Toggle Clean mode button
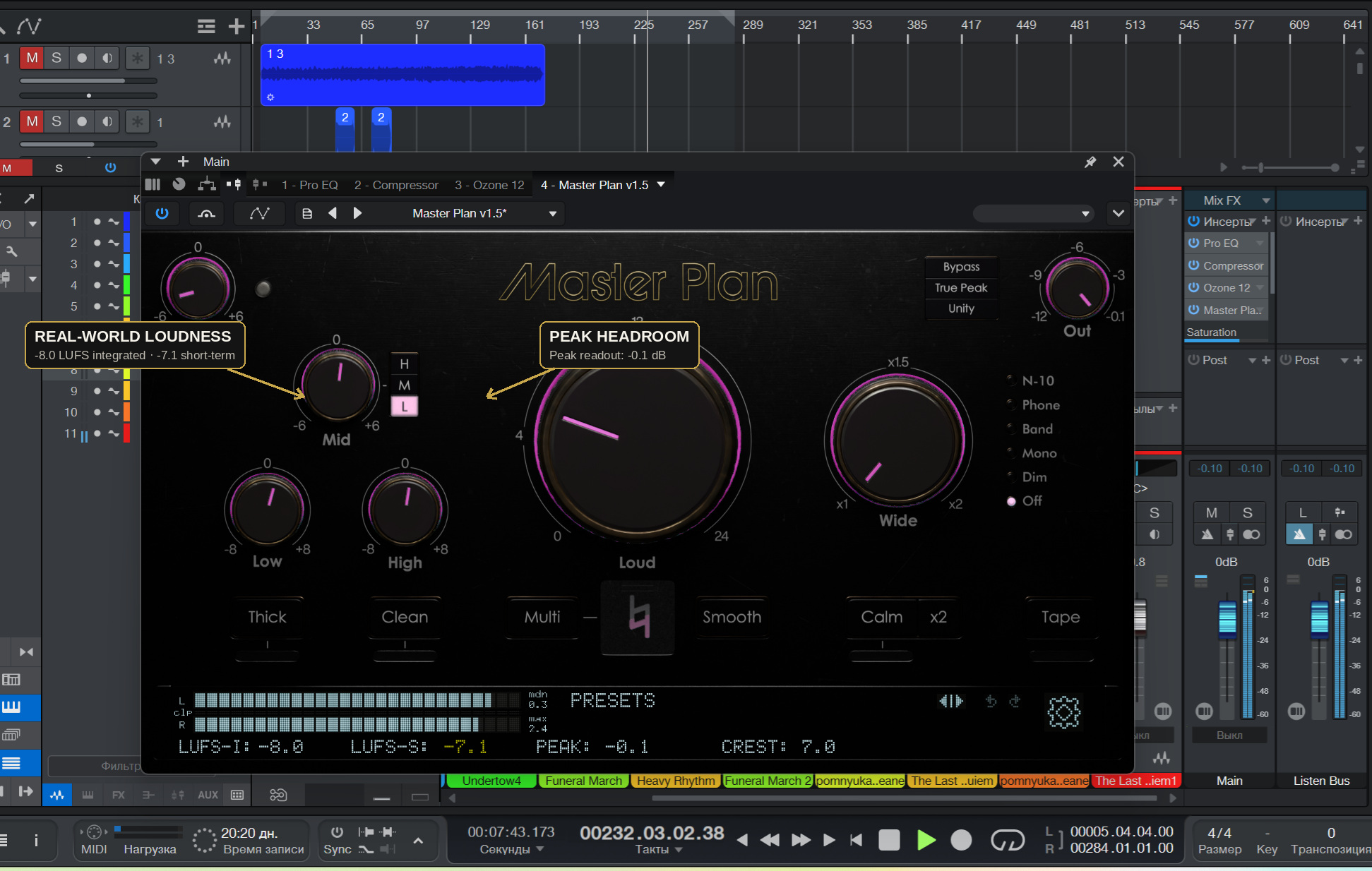 [x=405, y=618]
